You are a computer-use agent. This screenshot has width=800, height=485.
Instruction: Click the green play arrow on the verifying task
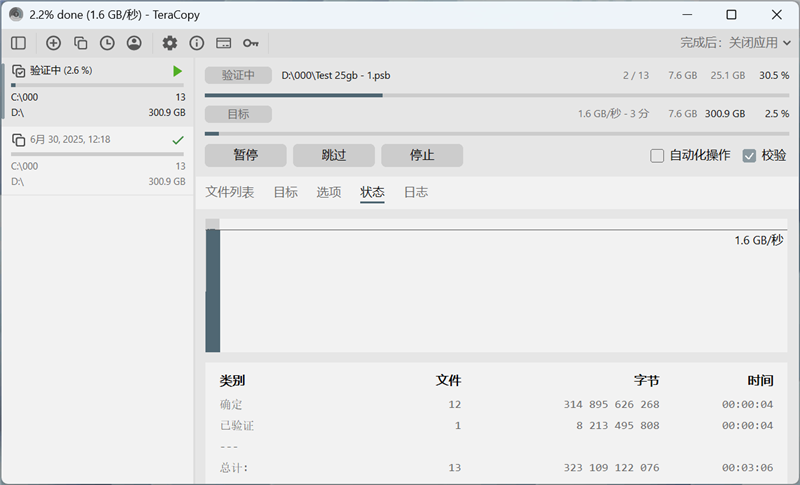click(177, 71)
